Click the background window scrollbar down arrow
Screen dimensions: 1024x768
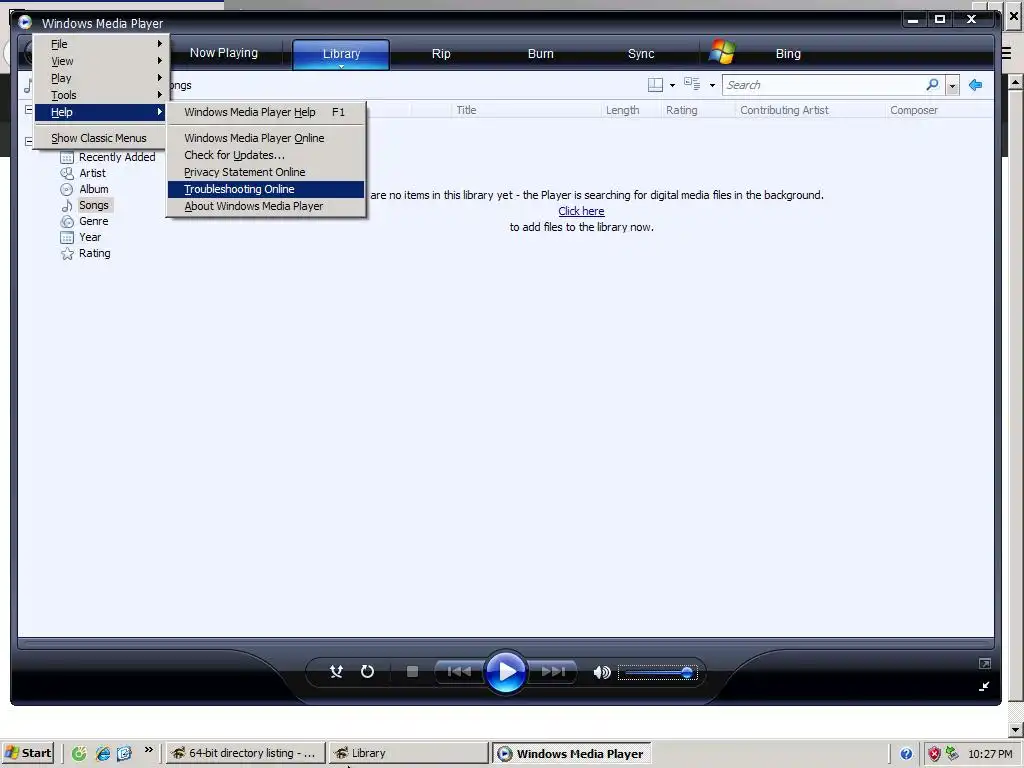click(1015, 729)
